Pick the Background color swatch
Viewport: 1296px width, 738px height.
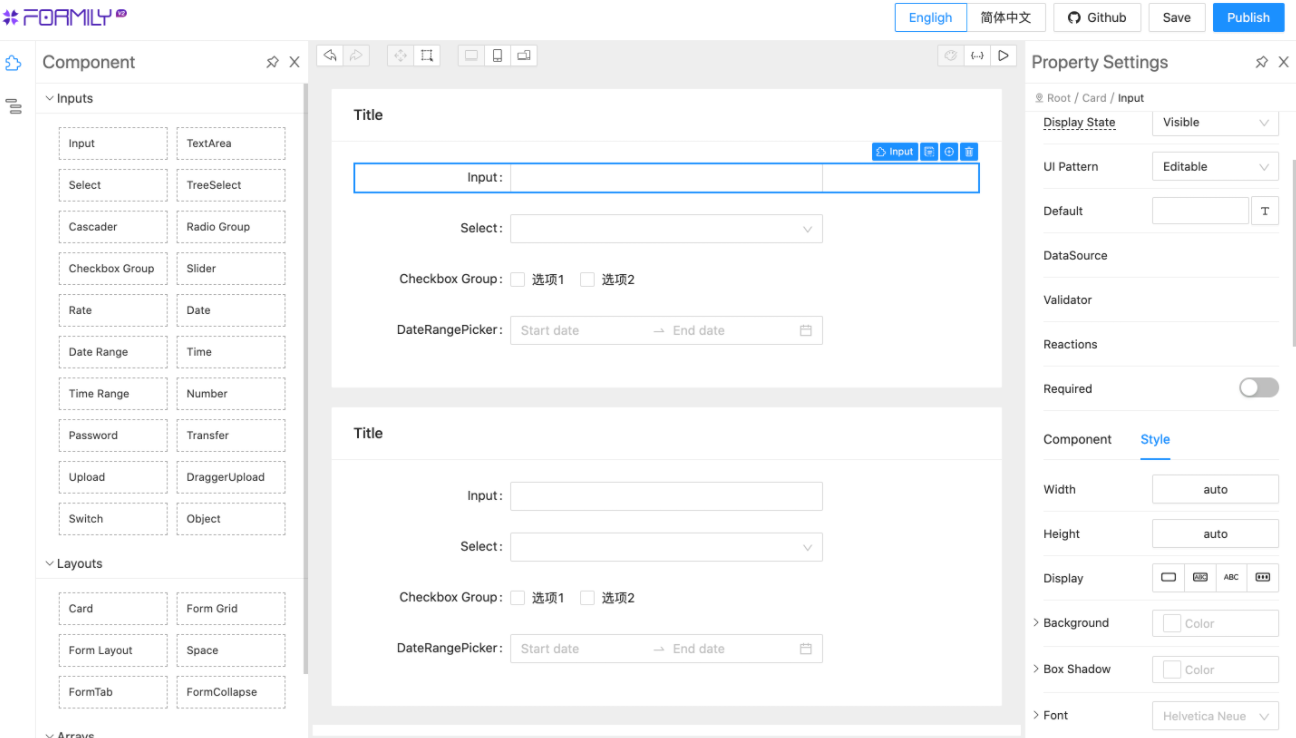[x=1172, y=624]
